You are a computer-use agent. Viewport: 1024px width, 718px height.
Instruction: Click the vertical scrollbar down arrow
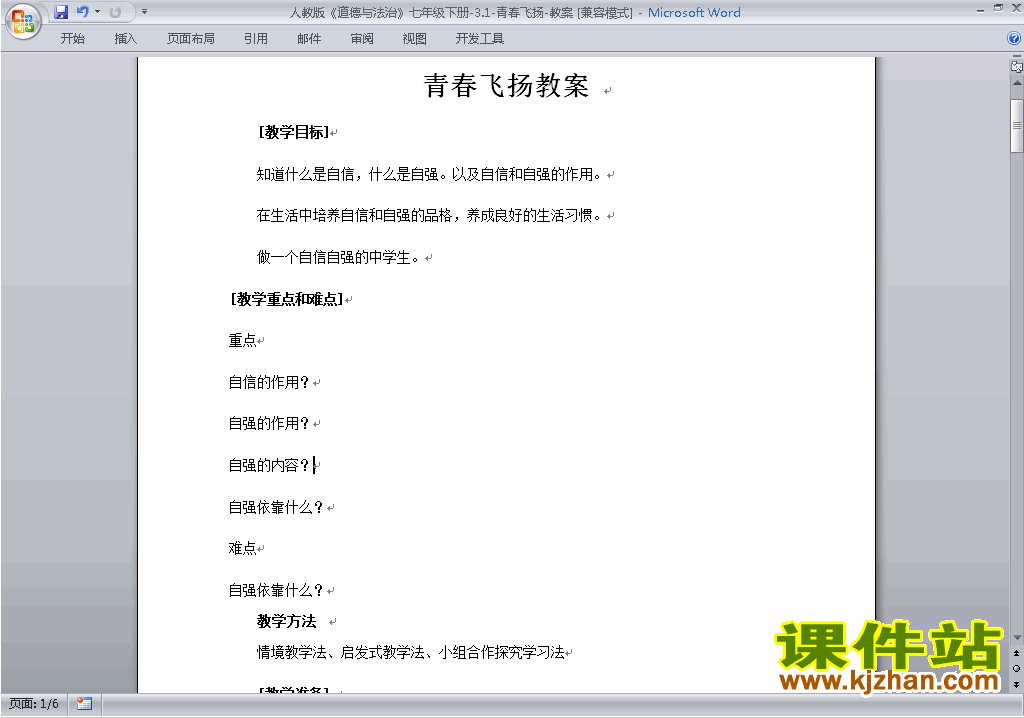[x=1016, y=638]
